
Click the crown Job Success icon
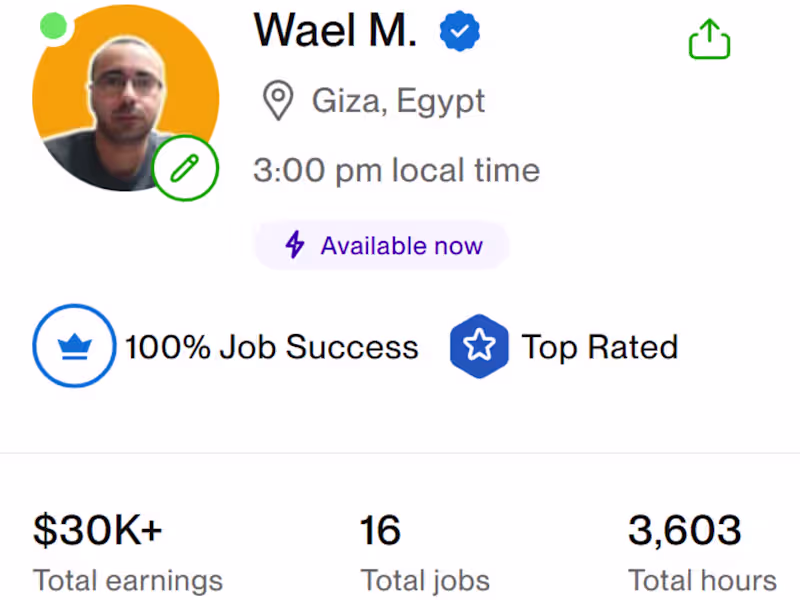(74, 346)
